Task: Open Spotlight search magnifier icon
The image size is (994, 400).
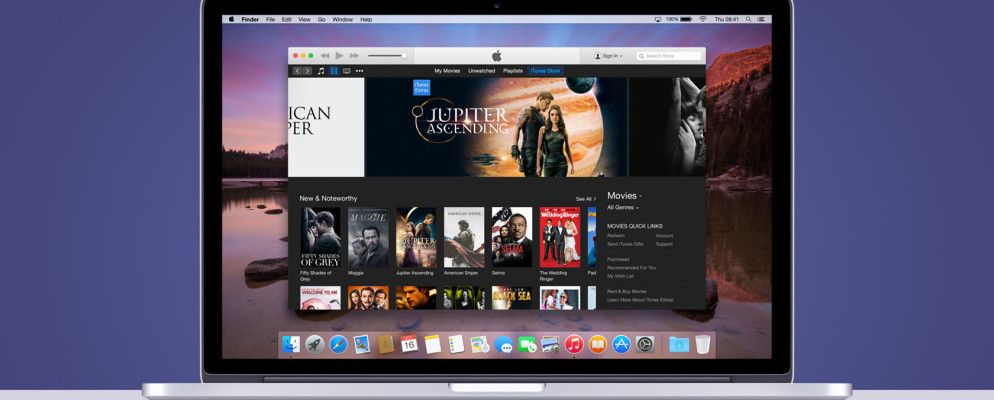Action: (749, 20)
